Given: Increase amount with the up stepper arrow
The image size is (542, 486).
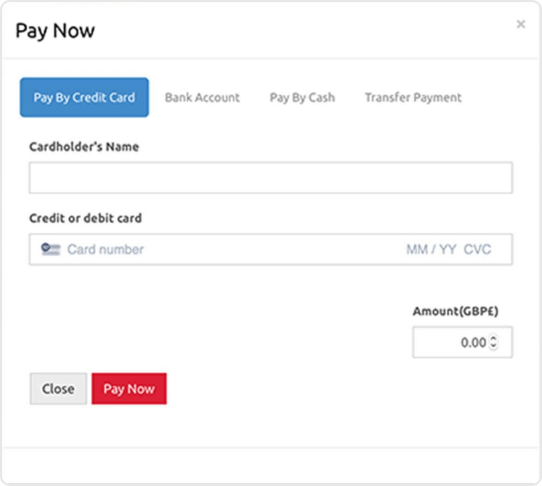Looking at the screenshot, I should point(494,338).
